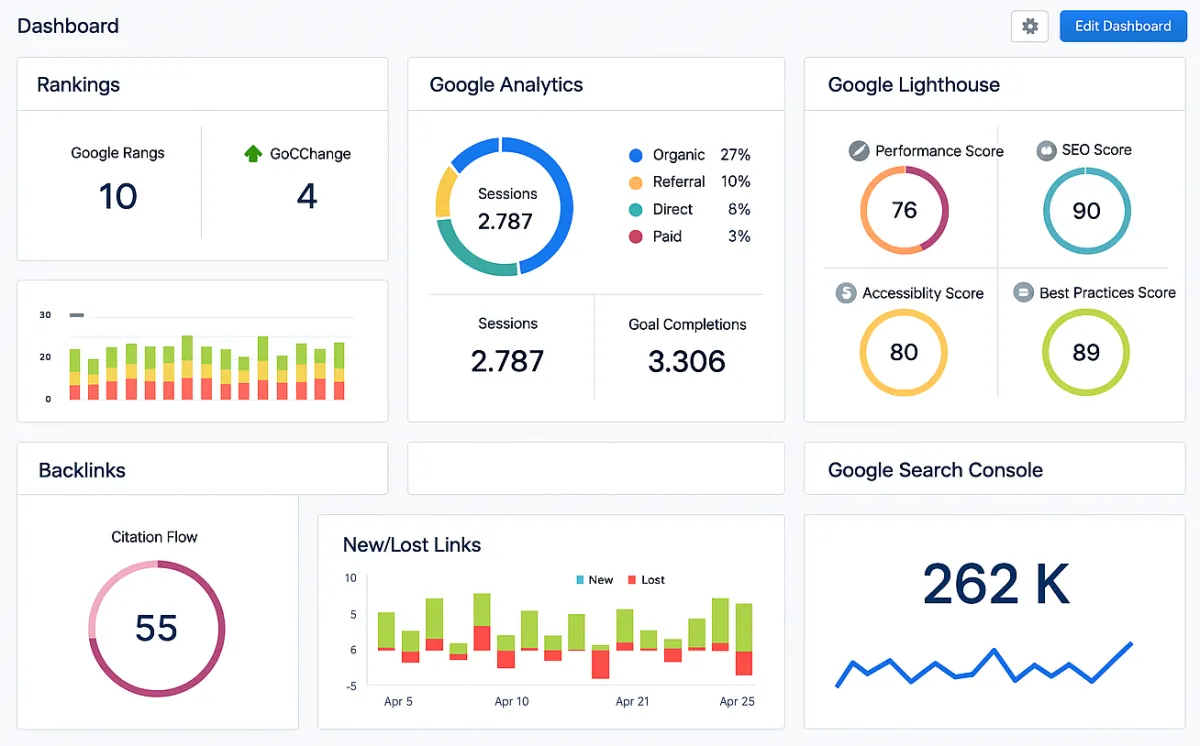Click the 3% Paid value

click(x=739, y=237)
